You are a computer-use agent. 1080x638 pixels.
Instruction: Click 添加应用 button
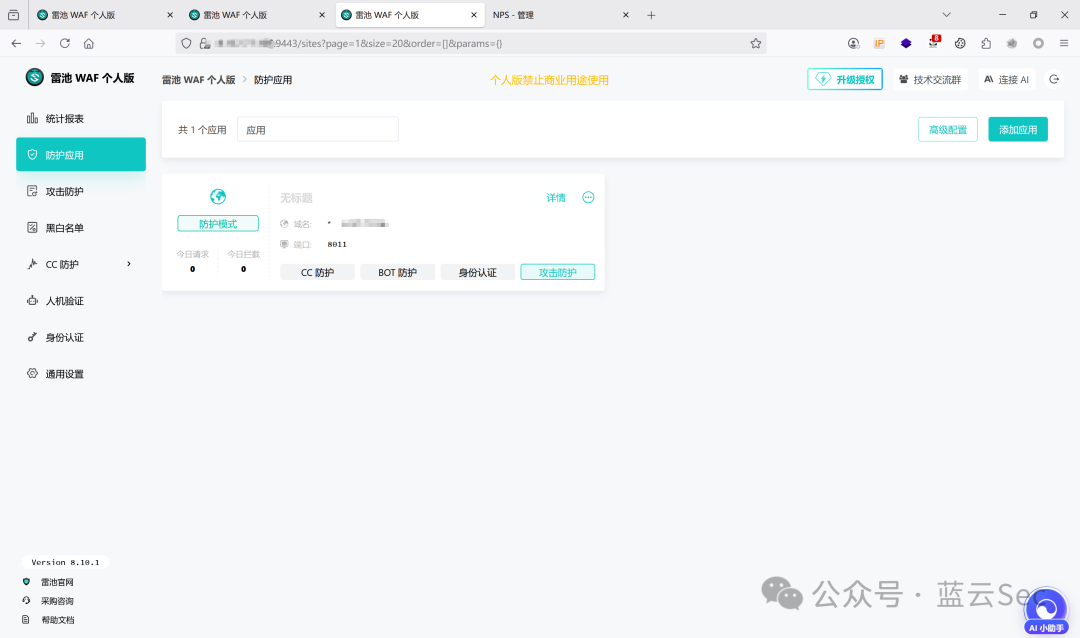[1017, 130]
